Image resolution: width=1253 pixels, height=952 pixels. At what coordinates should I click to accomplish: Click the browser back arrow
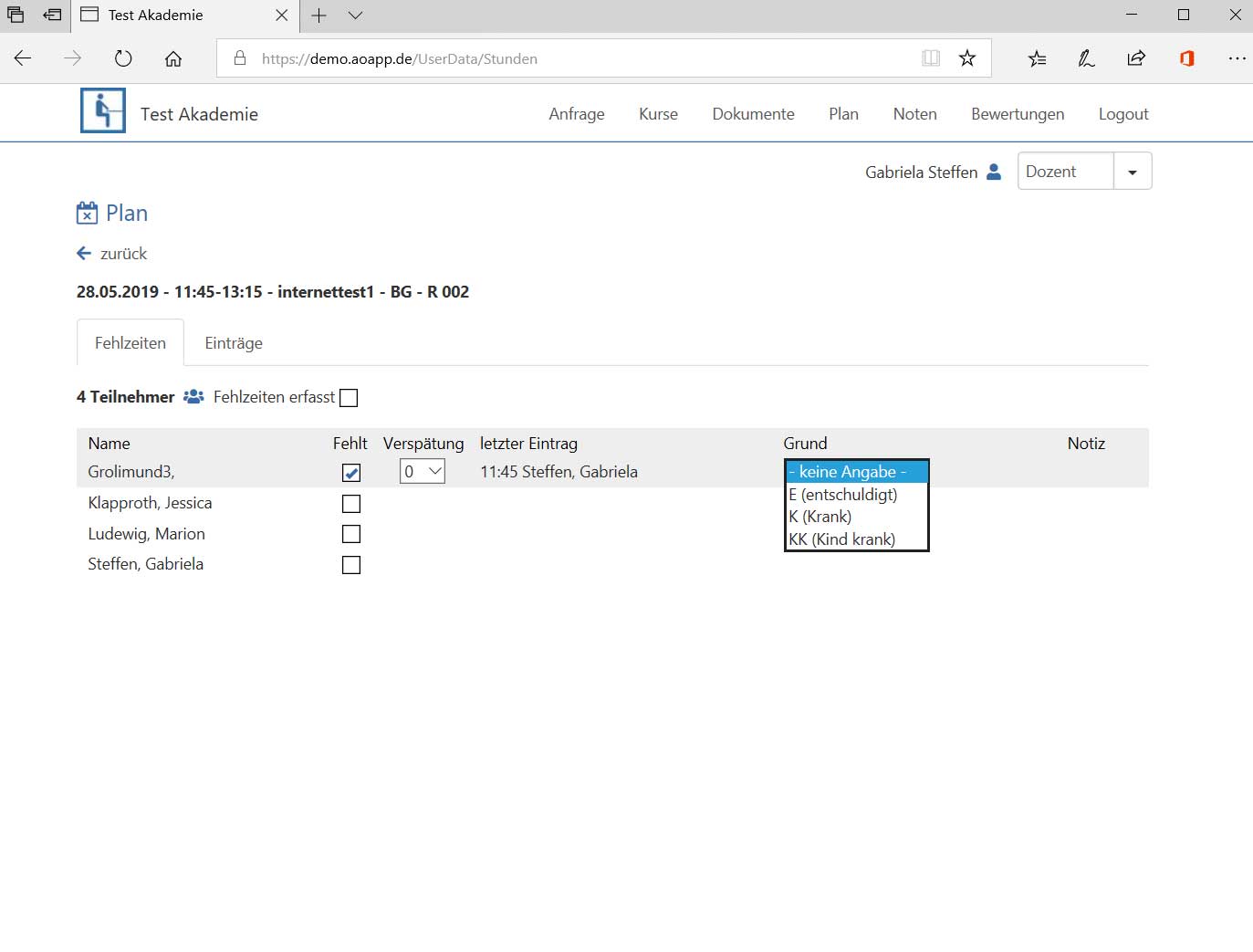click(23, 58)
